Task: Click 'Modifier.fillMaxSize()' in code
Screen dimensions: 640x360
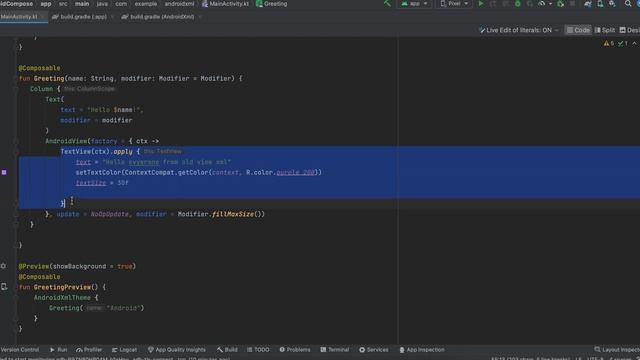Action: [221, 214]
